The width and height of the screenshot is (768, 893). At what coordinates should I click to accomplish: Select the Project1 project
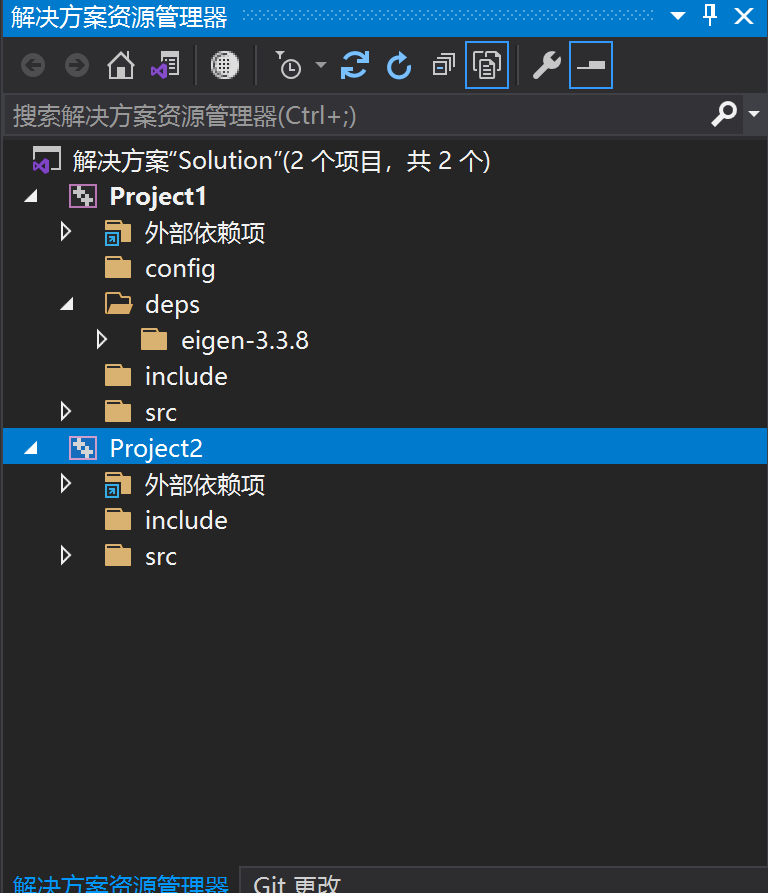tap(158, 196)
